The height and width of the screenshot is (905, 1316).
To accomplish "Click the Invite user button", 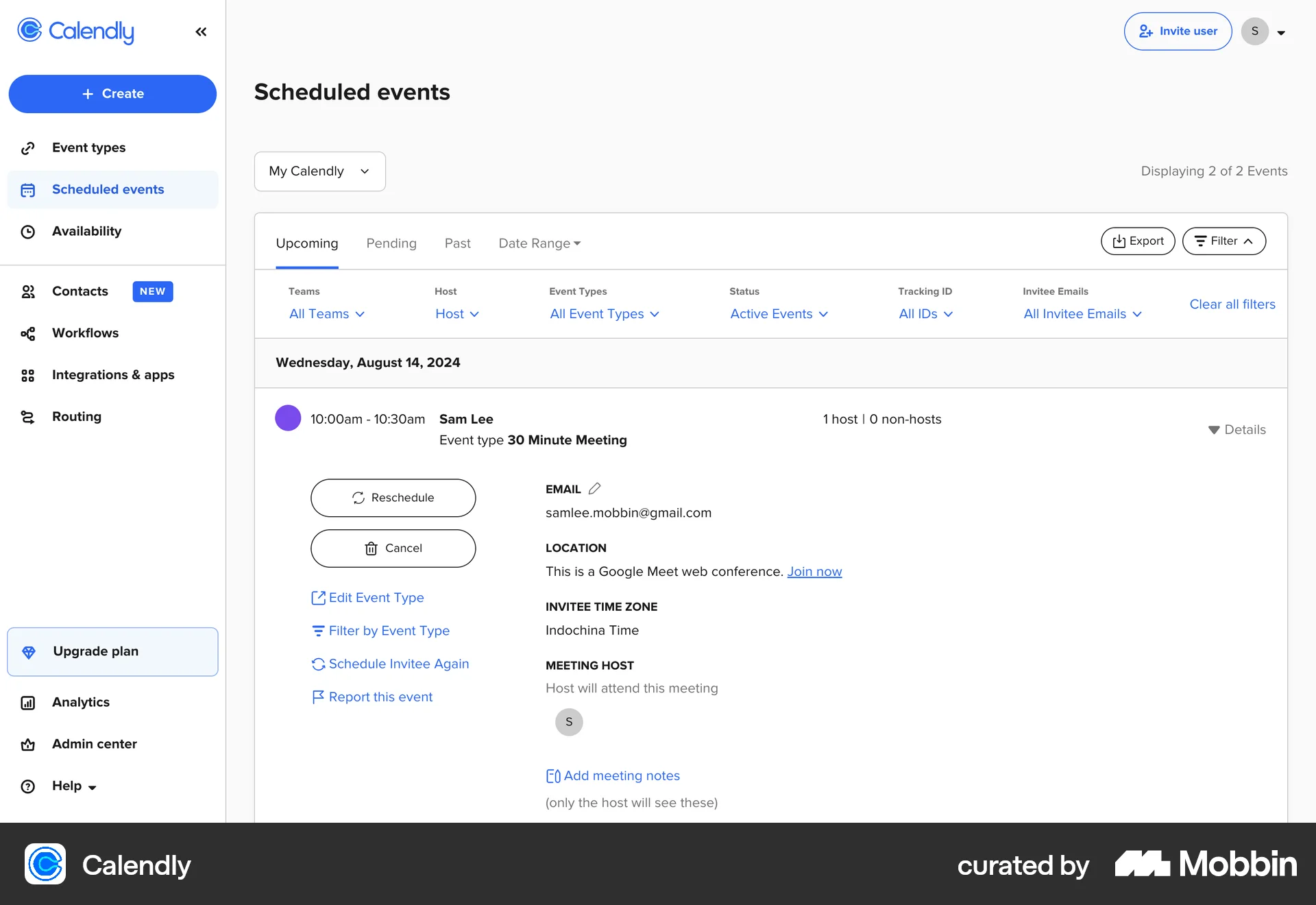I will (1178, 31).
